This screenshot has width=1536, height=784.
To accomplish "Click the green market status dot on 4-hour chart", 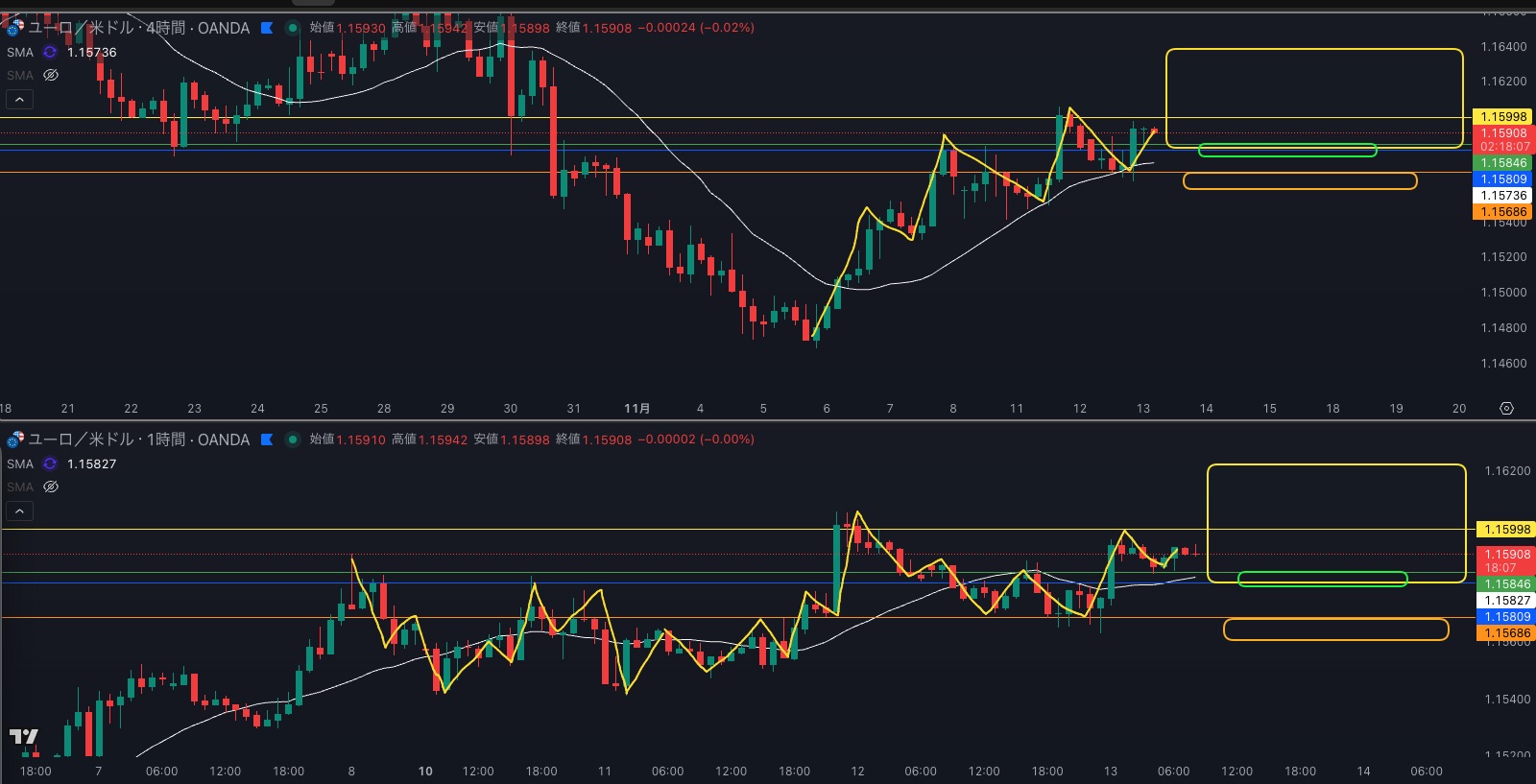I will pos(293,28).
